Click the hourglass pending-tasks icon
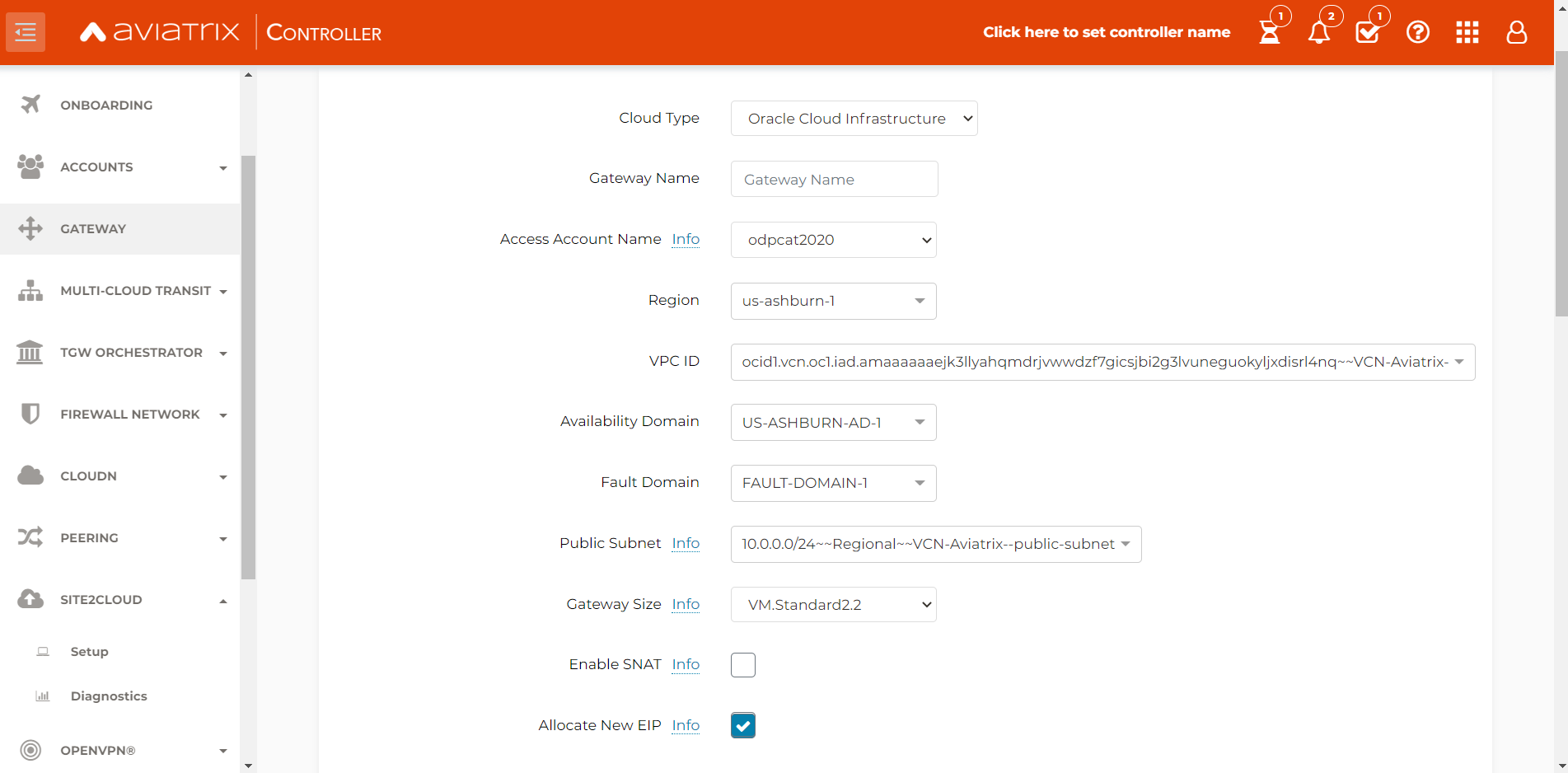The width and height of the screenshot is (1568, 773). [x=1270, y=32]
